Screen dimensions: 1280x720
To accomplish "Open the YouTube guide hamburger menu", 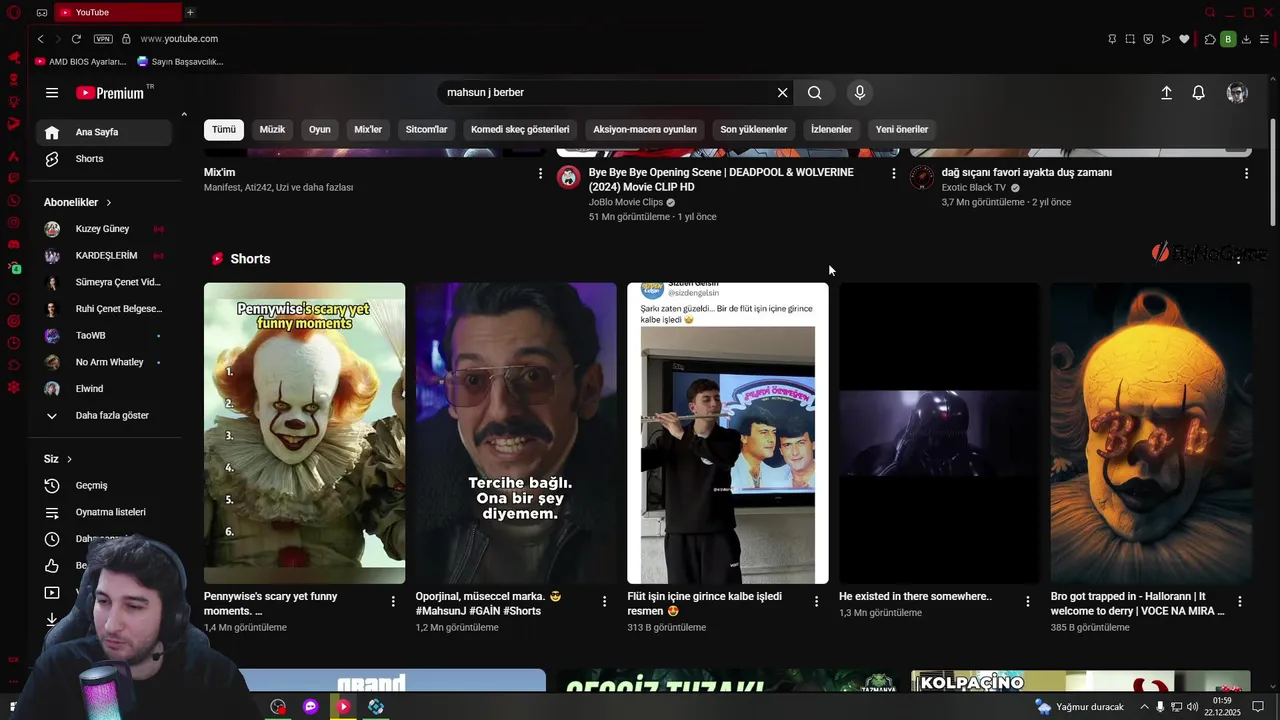I will (52, 93).
